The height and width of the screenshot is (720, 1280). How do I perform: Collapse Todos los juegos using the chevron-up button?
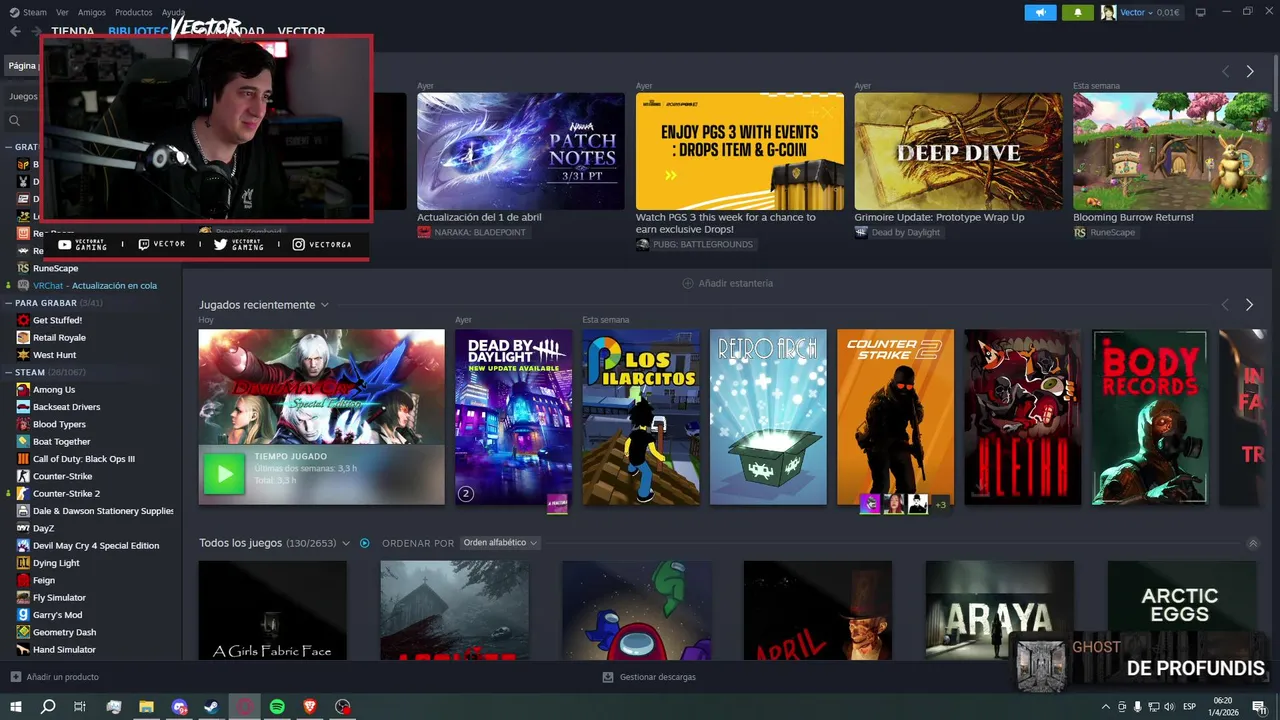[x=1253, y=543]
